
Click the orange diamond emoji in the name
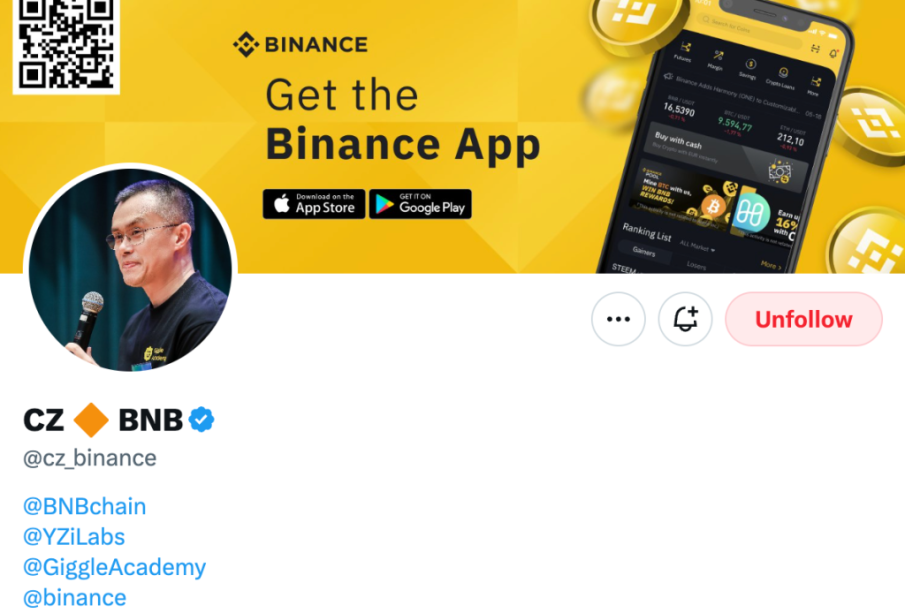(91, 420)
